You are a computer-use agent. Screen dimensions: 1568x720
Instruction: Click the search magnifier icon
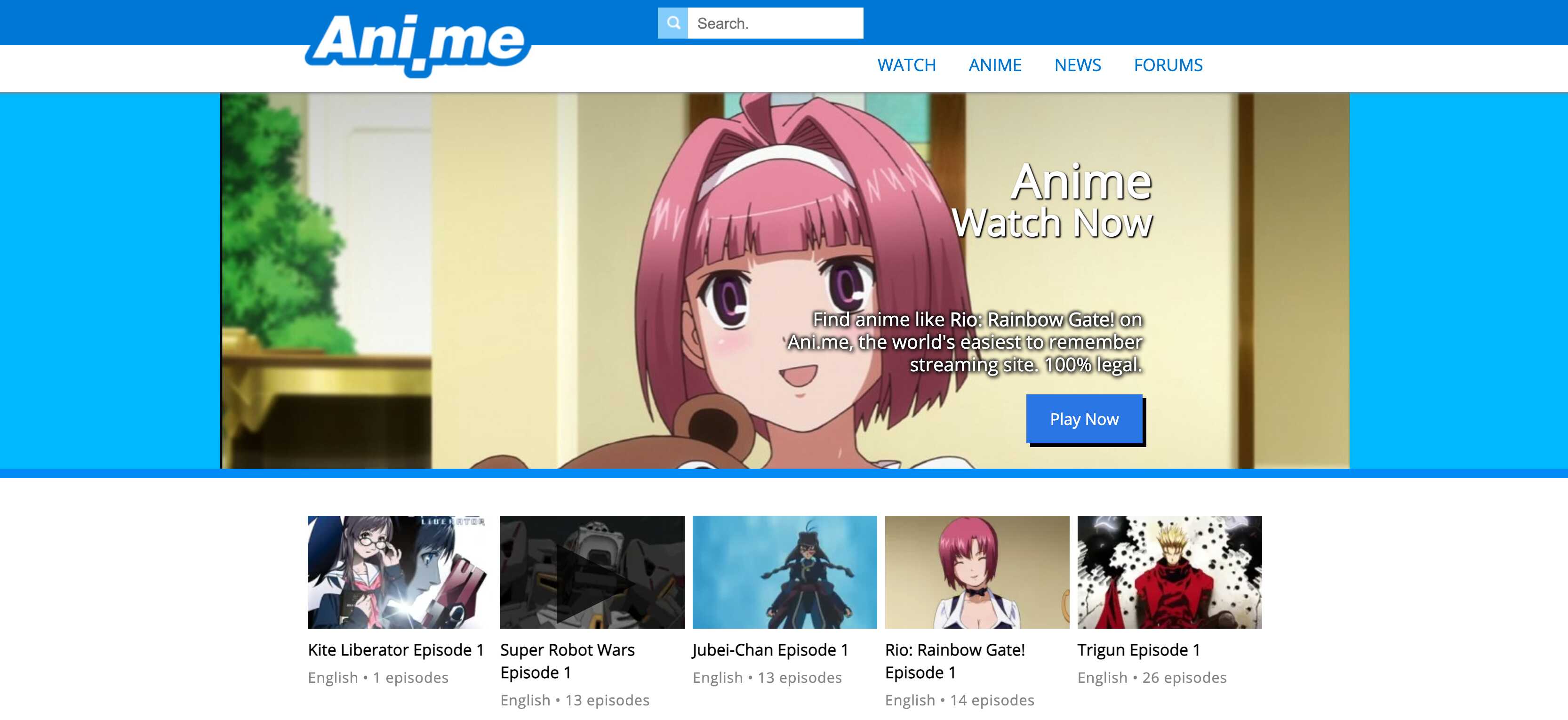tap(672, 23)
